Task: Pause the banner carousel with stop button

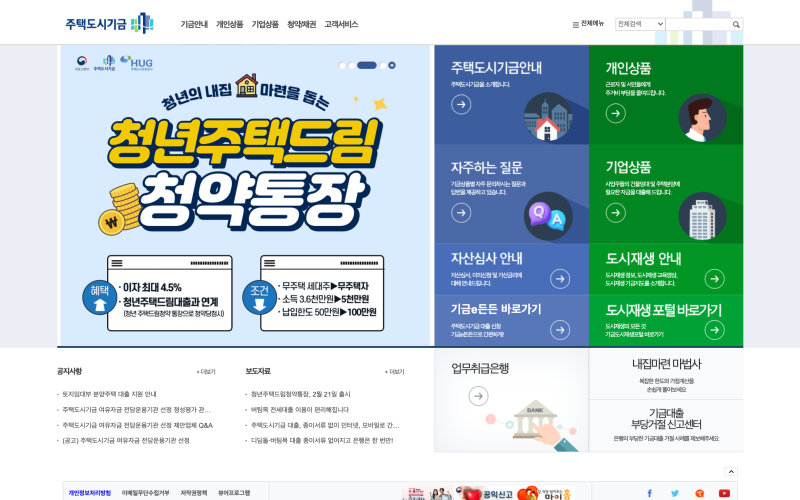Action: click(x=392, y=65)
